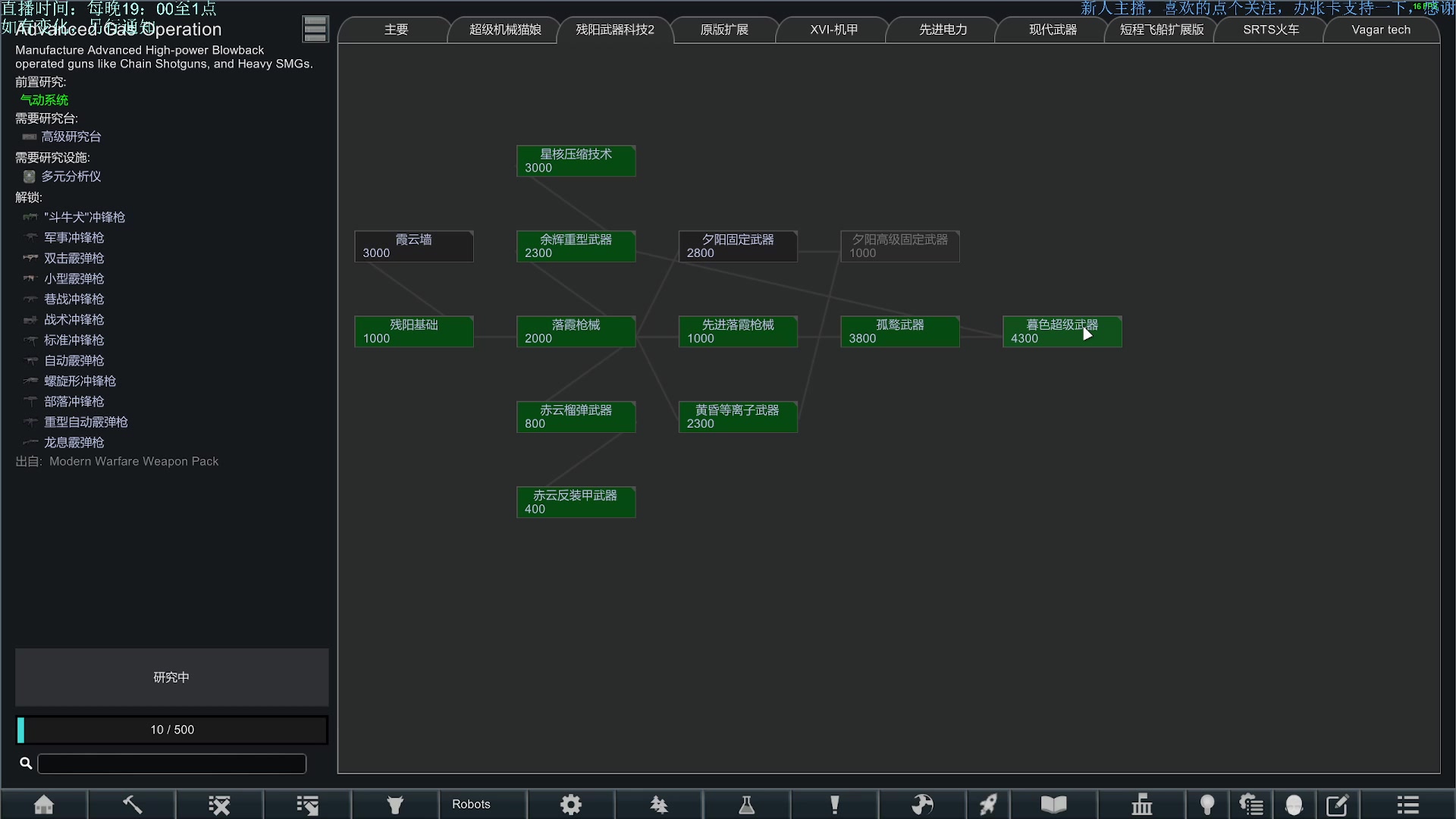Click the research search input field
The image size is (1456, 819).
pos(172,764)
